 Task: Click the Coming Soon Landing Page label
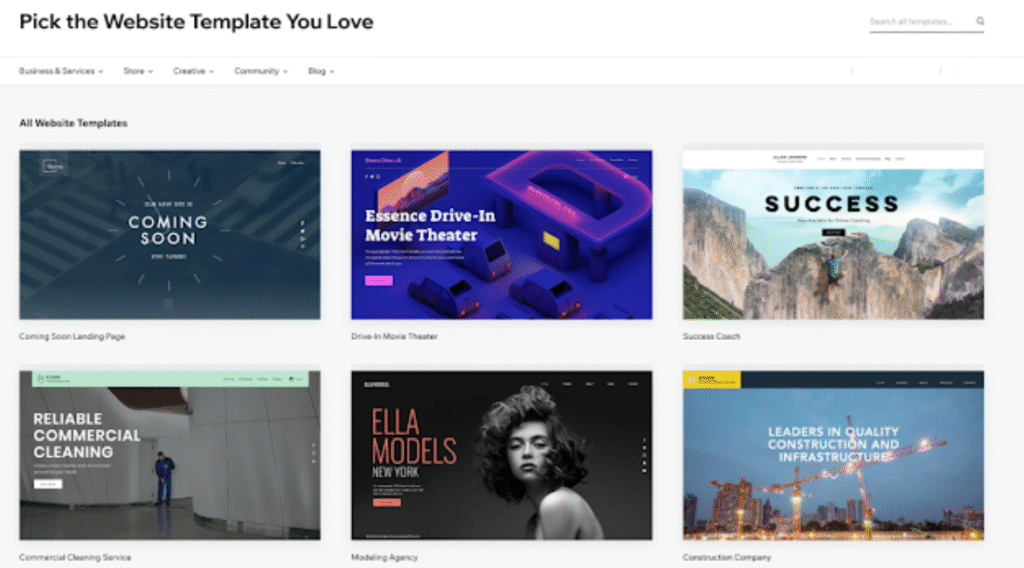(x=72, y=336)
